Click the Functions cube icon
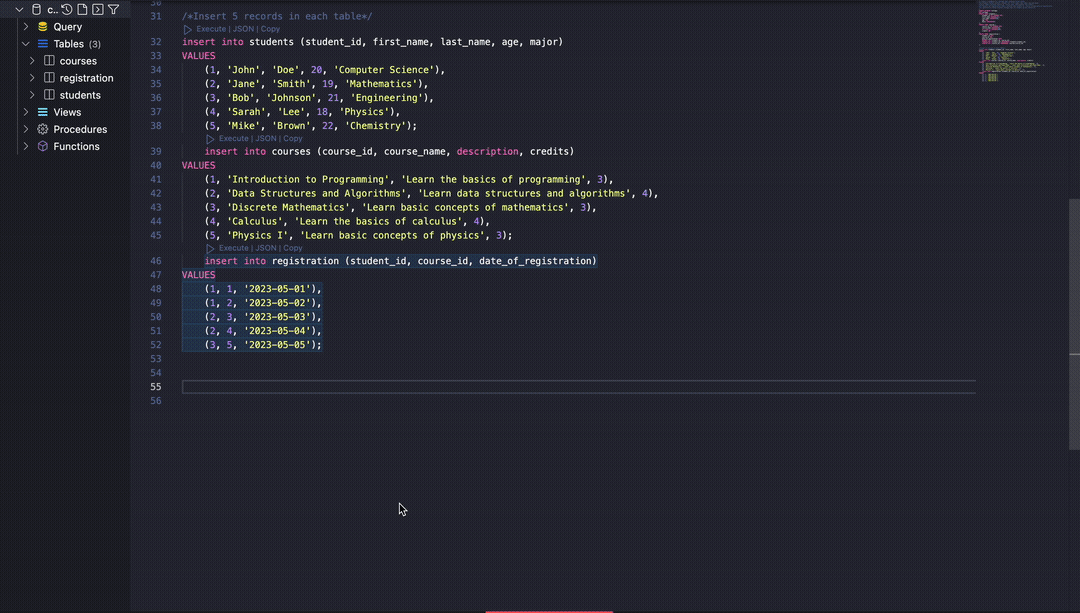The image size is (1080, 613). coord(43,146)
